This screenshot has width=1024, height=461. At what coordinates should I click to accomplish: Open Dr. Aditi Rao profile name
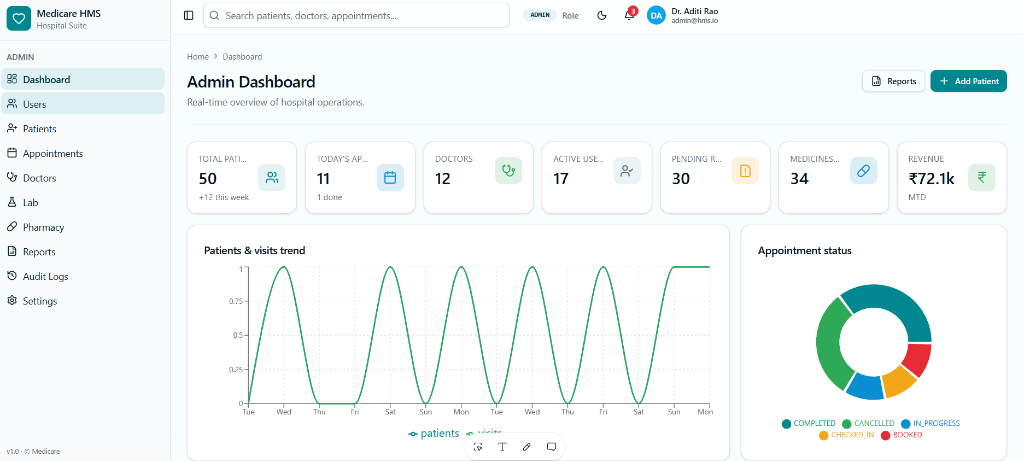(694, 11)
